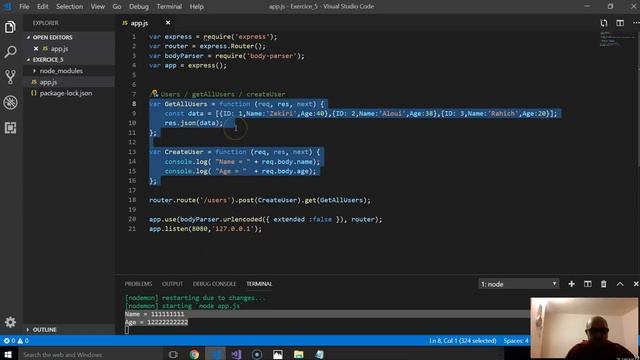Select the Terminal panel tab

259,284
